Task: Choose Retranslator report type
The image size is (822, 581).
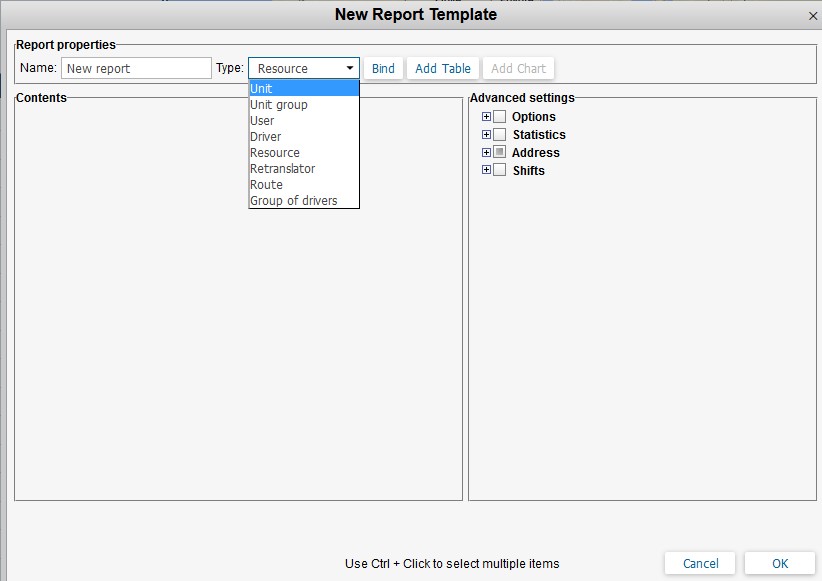Action: (x=283, y=169)
